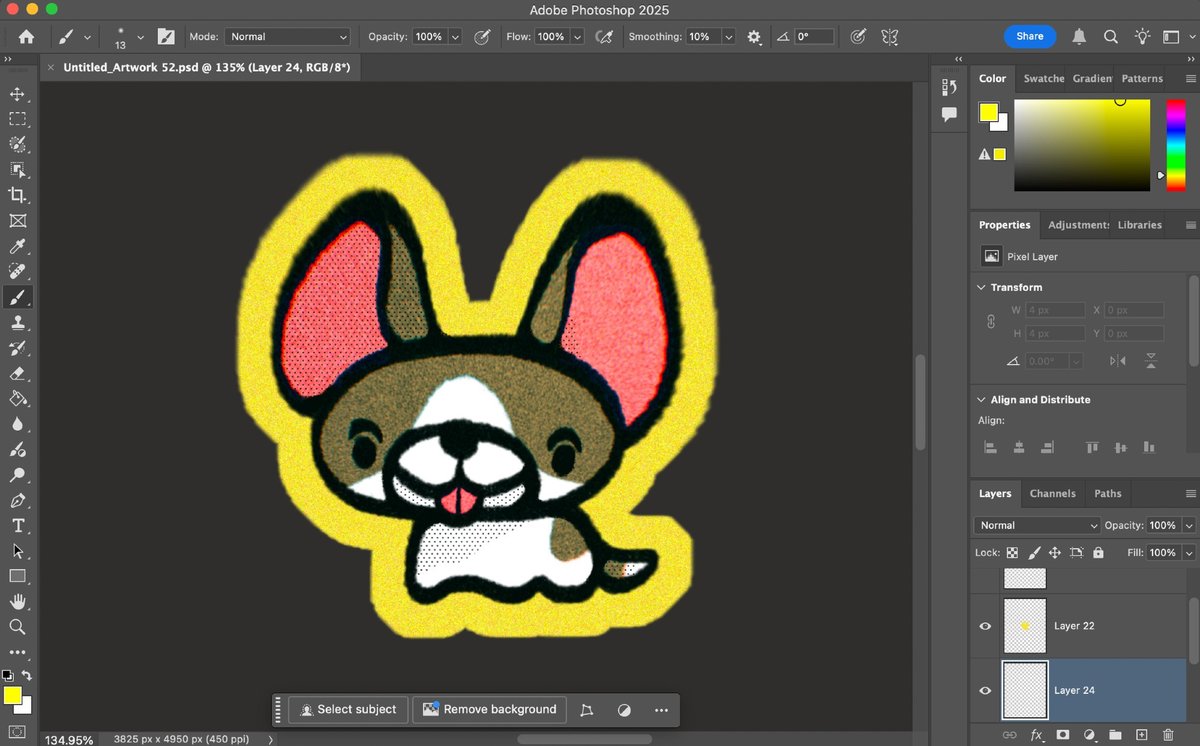The width and height of the screenshot is (1200, 746).
Task: Click the rainbow hue slider
Action: coord(1176,145)
